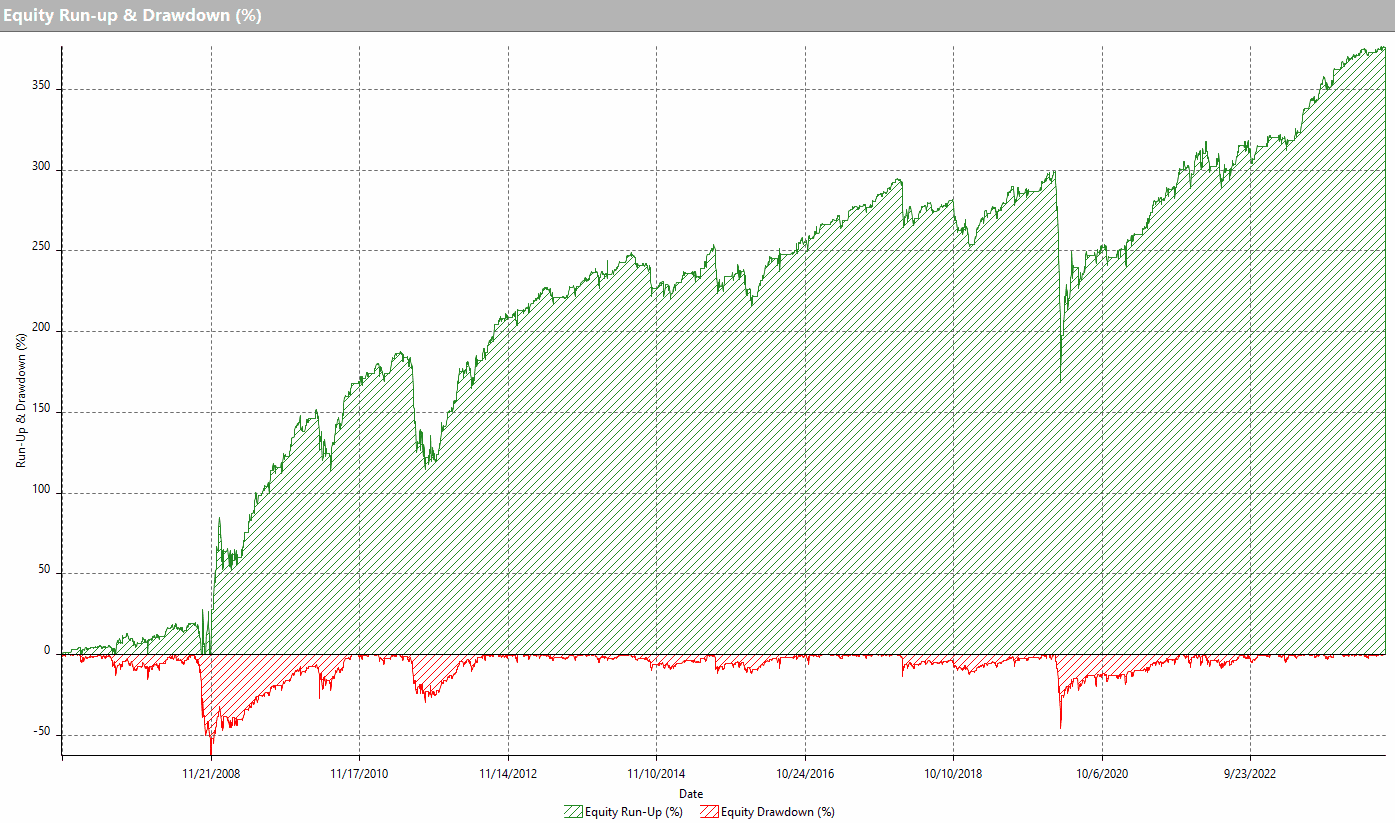The height and width of the screenshot is (823, 1395).
Task: Click date label 10/24/2016
Action: (x=805, y=773)
